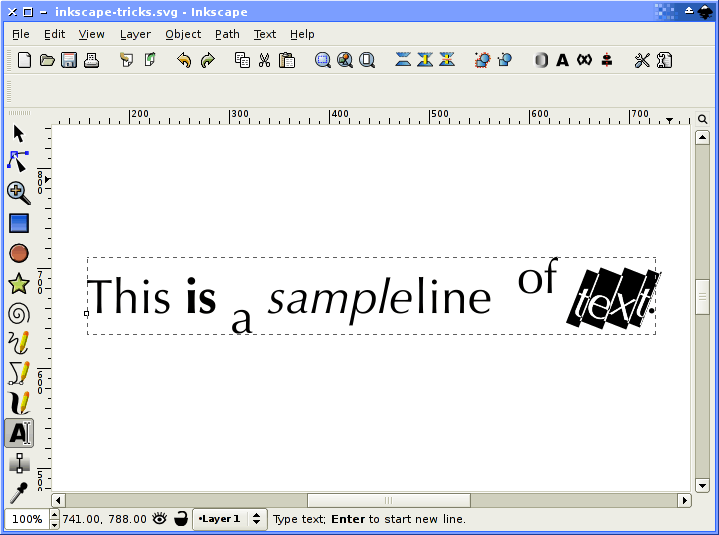Open the Text menu

(265, 34)
